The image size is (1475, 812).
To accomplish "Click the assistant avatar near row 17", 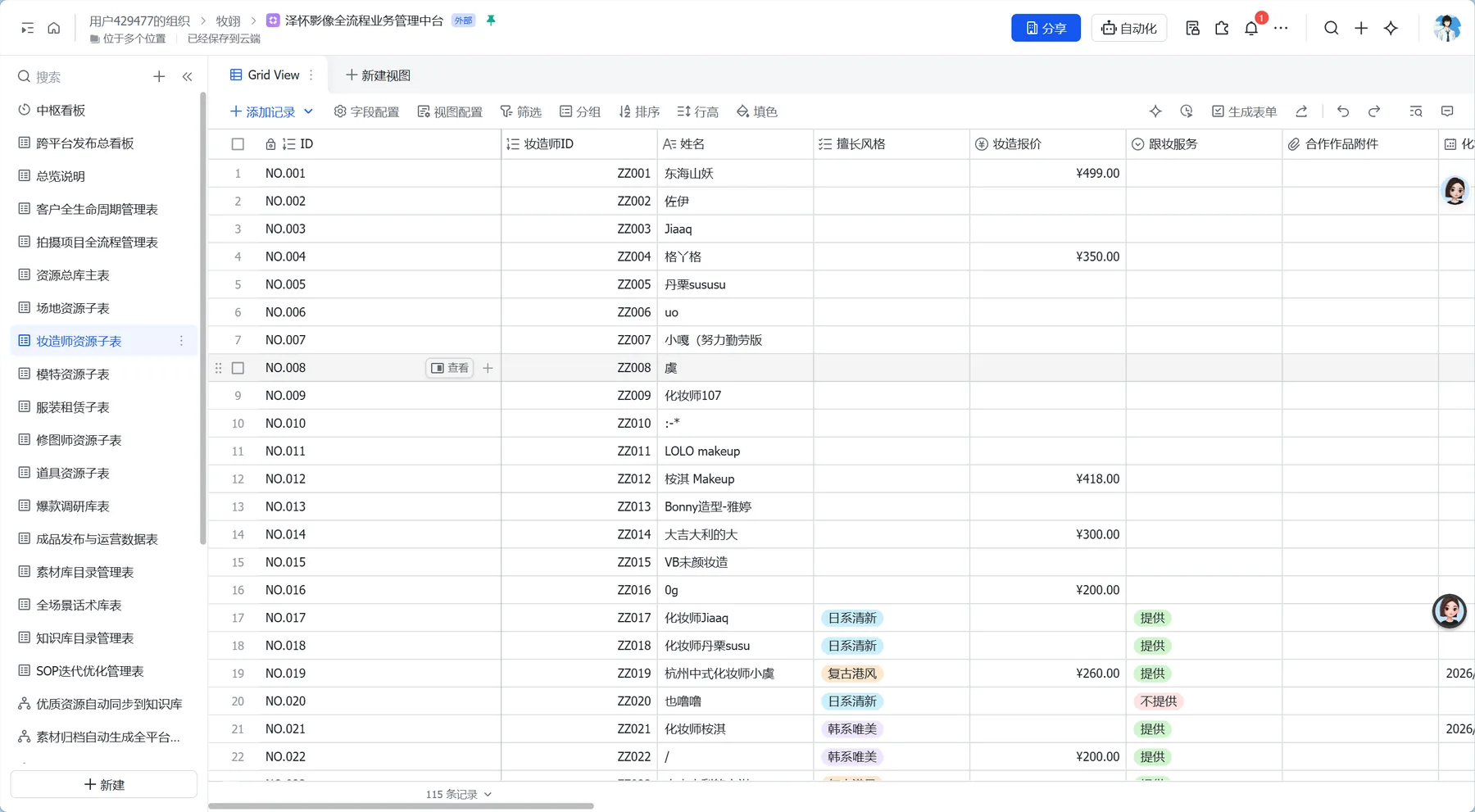I will [1449, 611].
